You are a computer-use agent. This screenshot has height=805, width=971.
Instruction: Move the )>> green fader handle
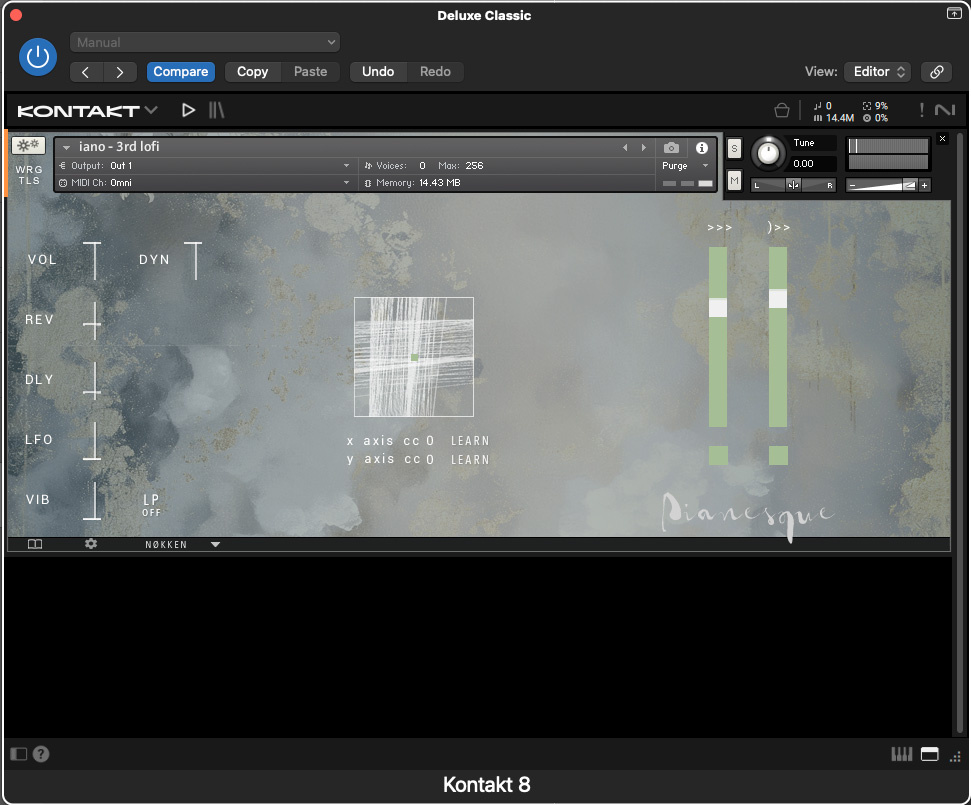[778, 298]
